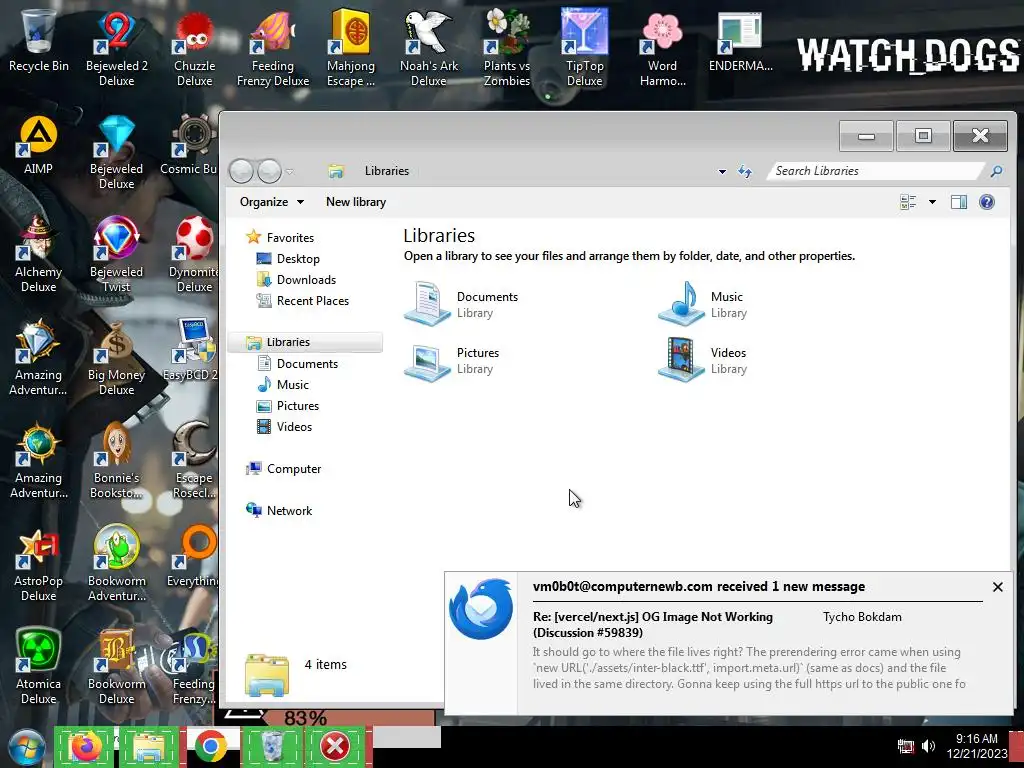Image resolution: width=1024 pixels, height=768 pixels.
Task: Launch TipTop Deluxe shortcut
Action: [584, 48]
